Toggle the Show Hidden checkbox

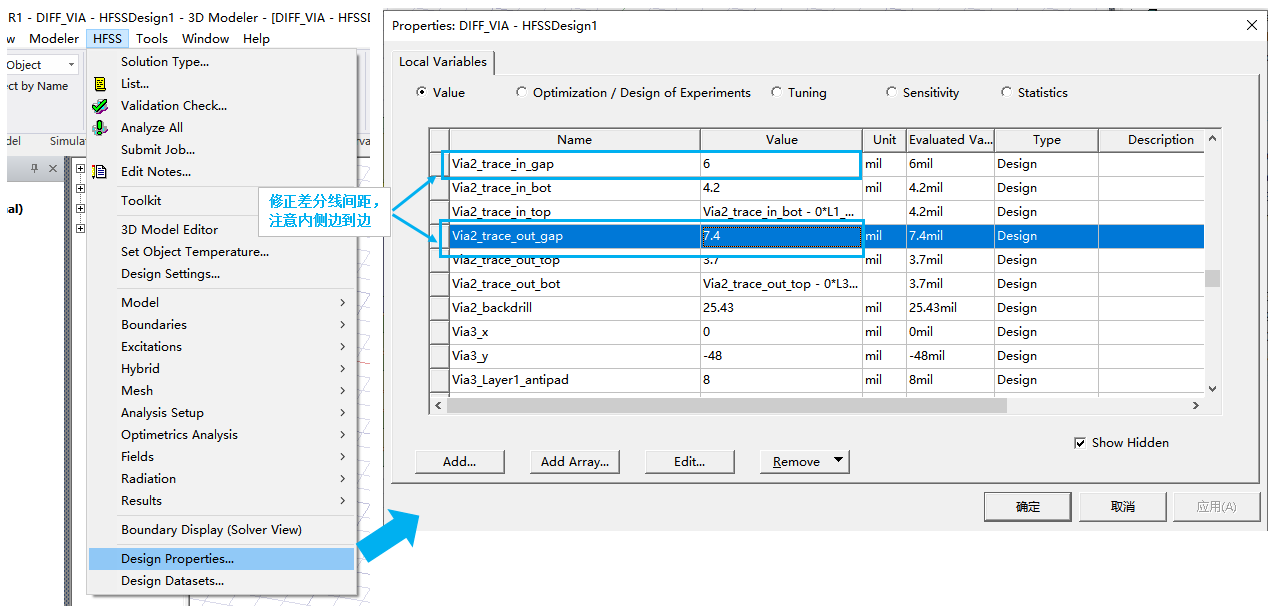tap(1080, 443)
